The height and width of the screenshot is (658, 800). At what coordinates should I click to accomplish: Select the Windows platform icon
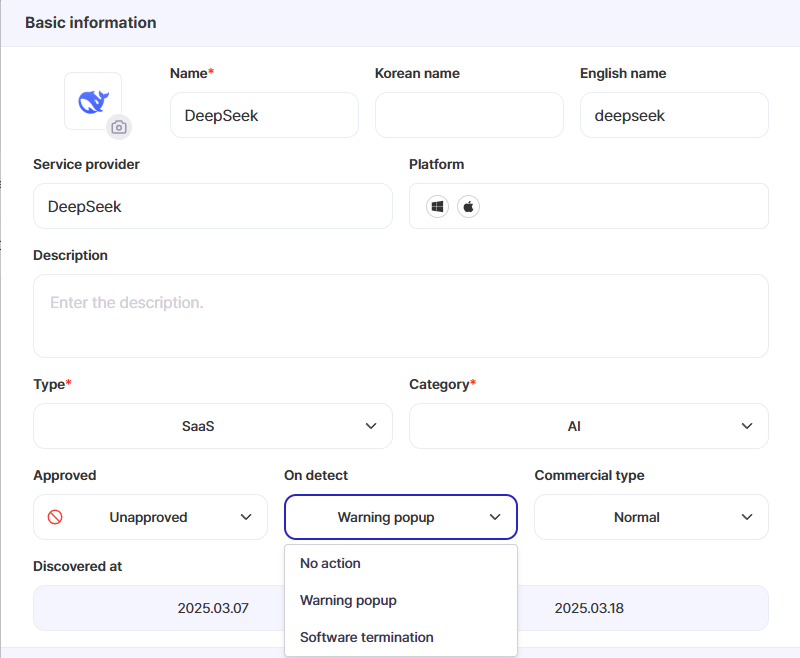[437, 207]
